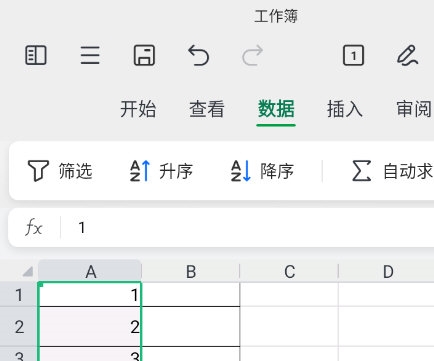Select column A header
434x361 pixels.
(x=90, y=271)
